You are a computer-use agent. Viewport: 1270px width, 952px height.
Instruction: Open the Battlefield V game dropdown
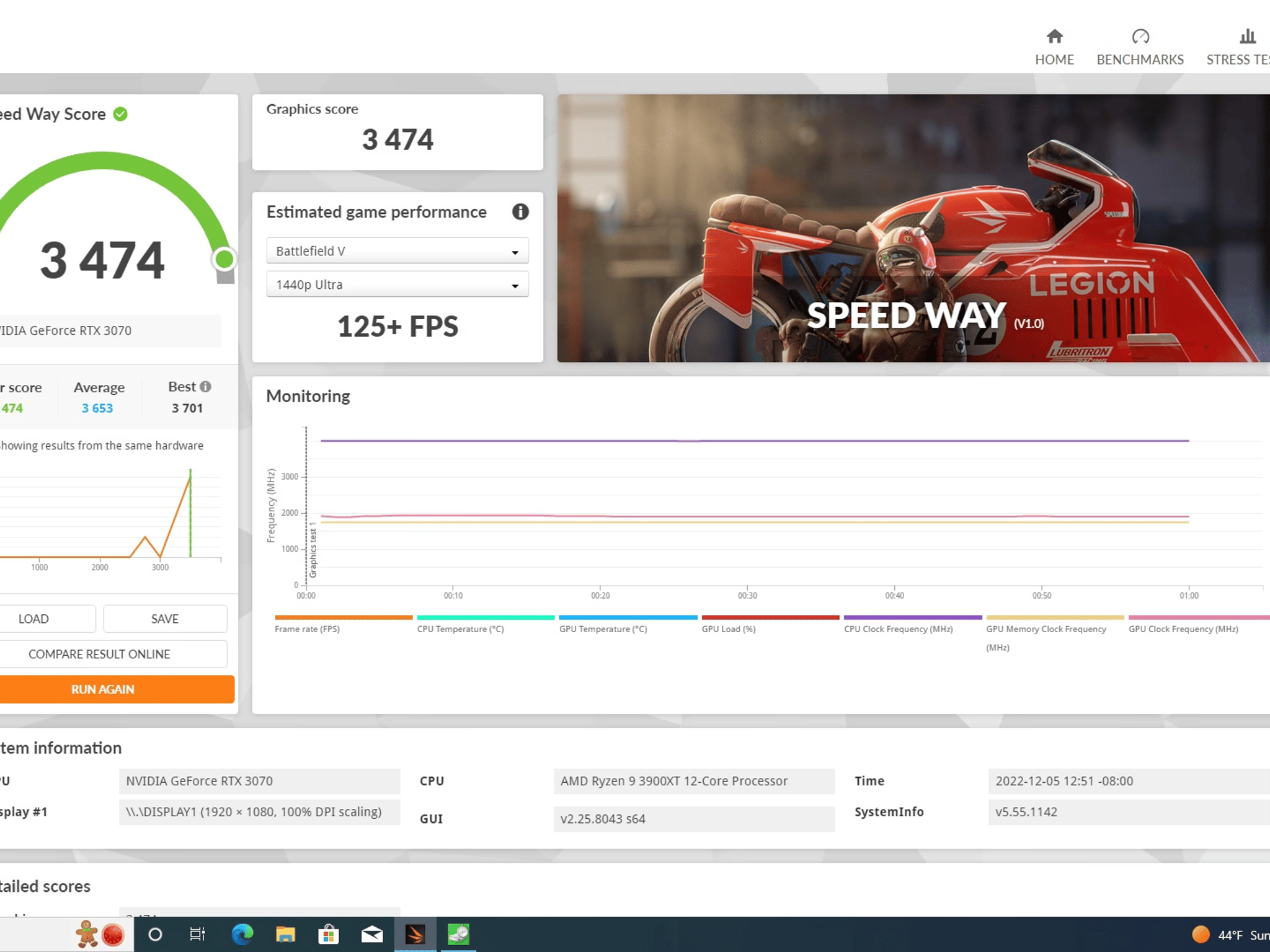[x=397, y=251]
